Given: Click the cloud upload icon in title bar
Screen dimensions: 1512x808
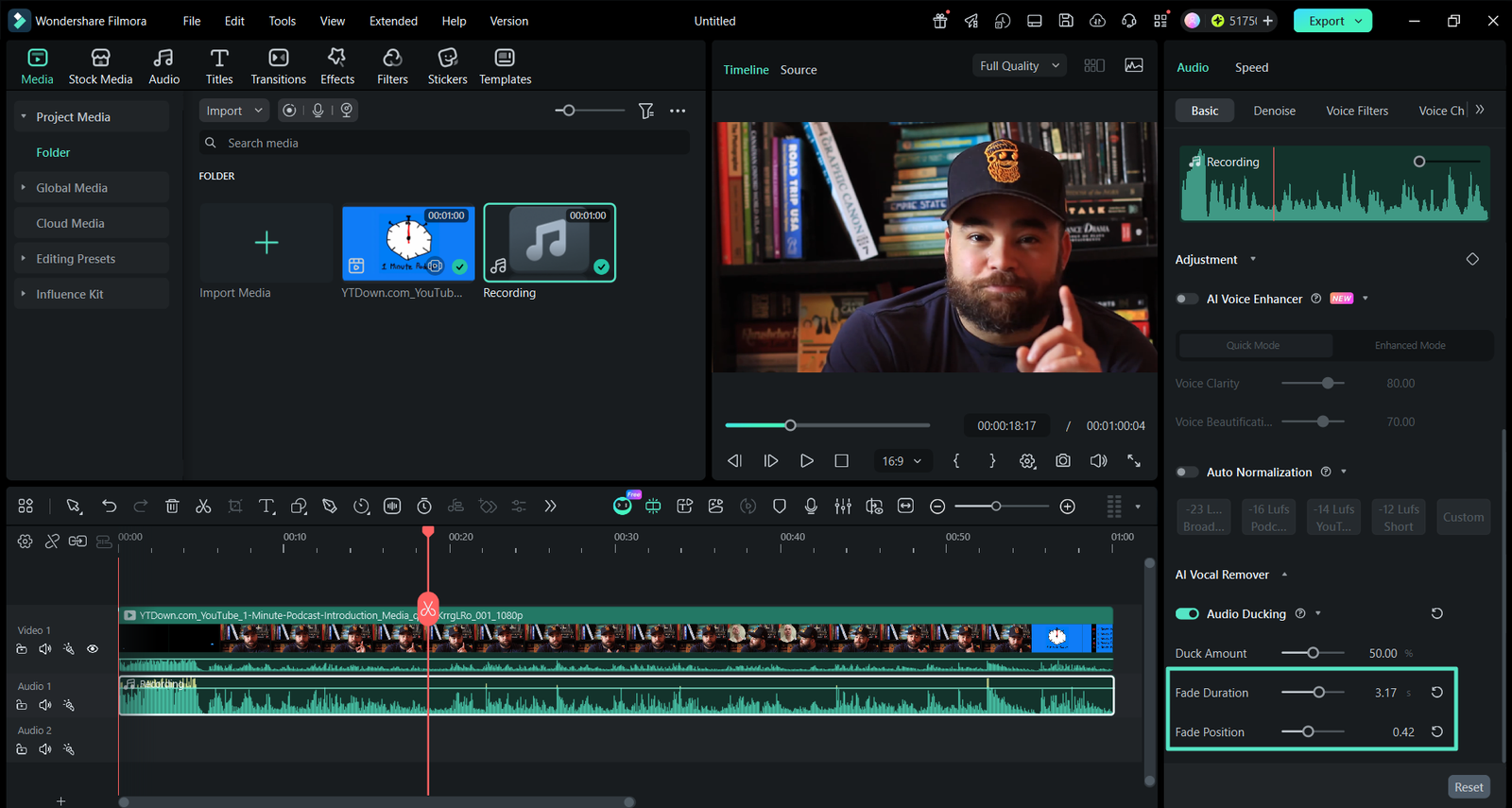Looking at the screenshot, I should point(1097,21).
